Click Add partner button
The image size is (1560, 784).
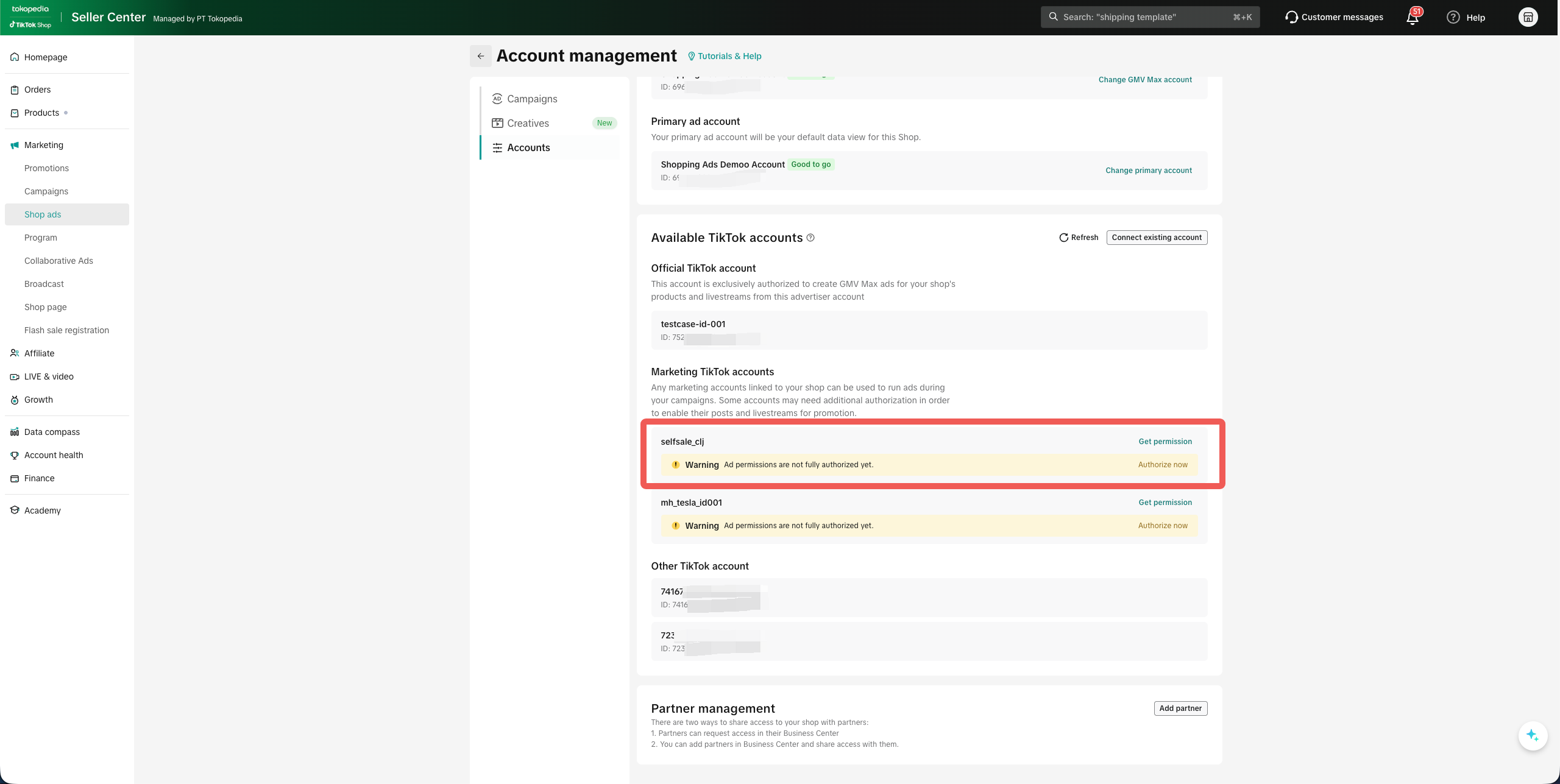[x=1180, y=708]
